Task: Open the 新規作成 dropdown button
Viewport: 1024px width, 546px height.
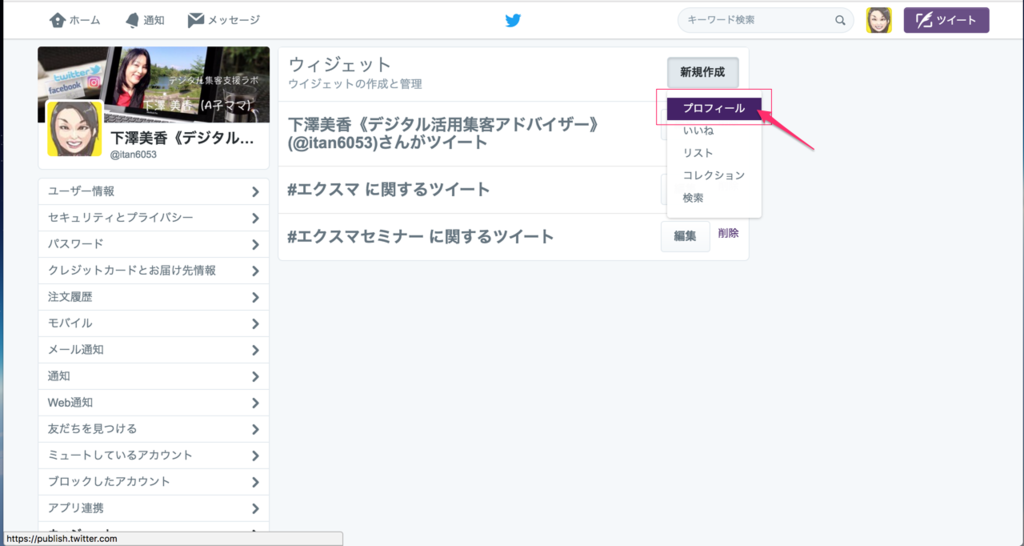Action: click(x=703, y=72)
